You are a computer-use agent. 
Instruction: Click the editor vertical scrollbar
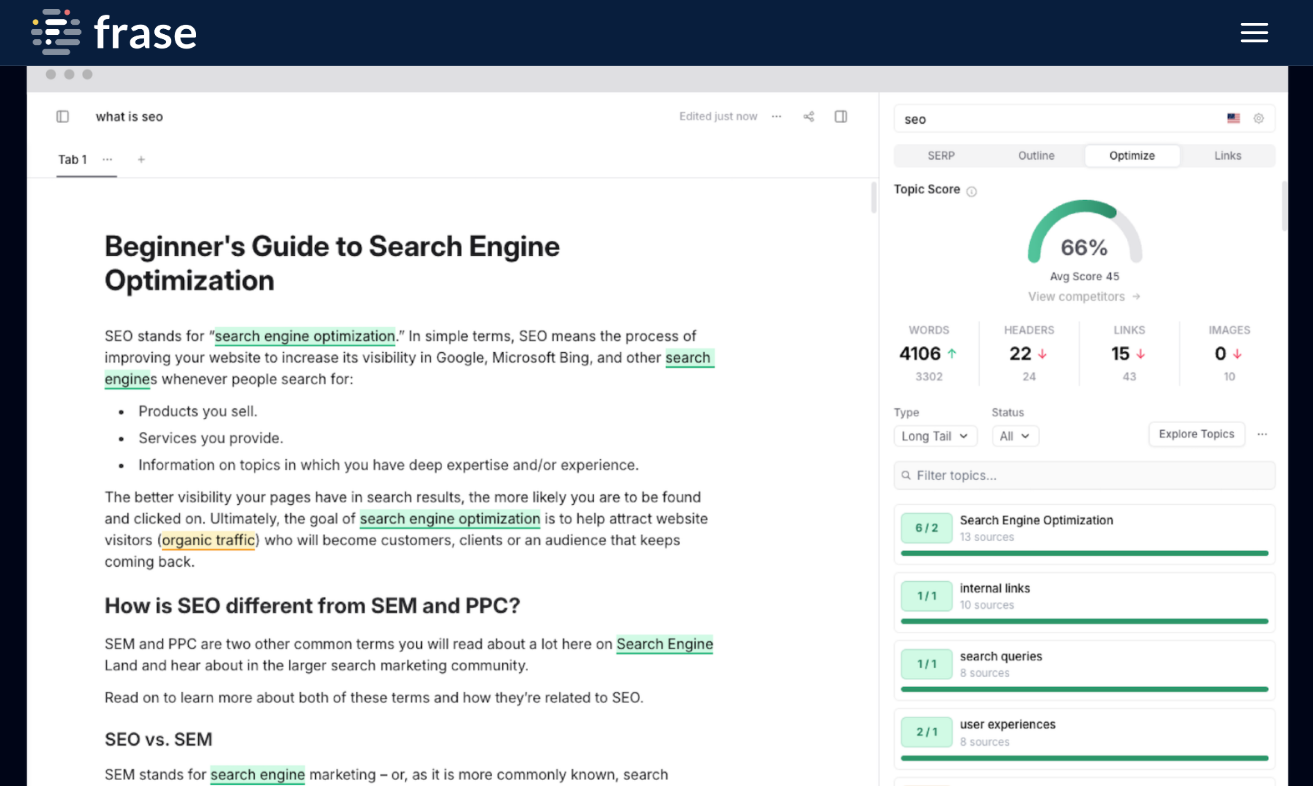[x=873, y=198]
